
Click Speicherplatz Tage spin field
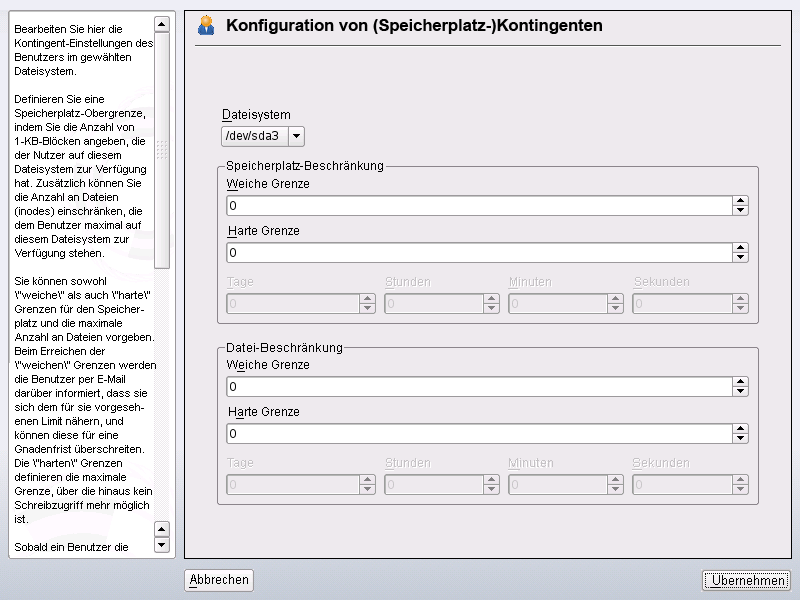pos(293,304)
